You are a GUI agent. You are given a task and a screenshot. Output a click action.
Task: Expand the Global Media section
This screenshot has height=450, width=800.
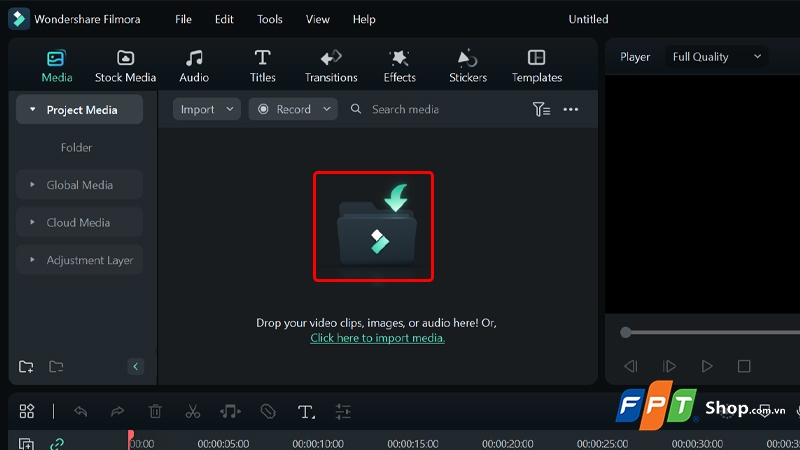coord(32,185)
